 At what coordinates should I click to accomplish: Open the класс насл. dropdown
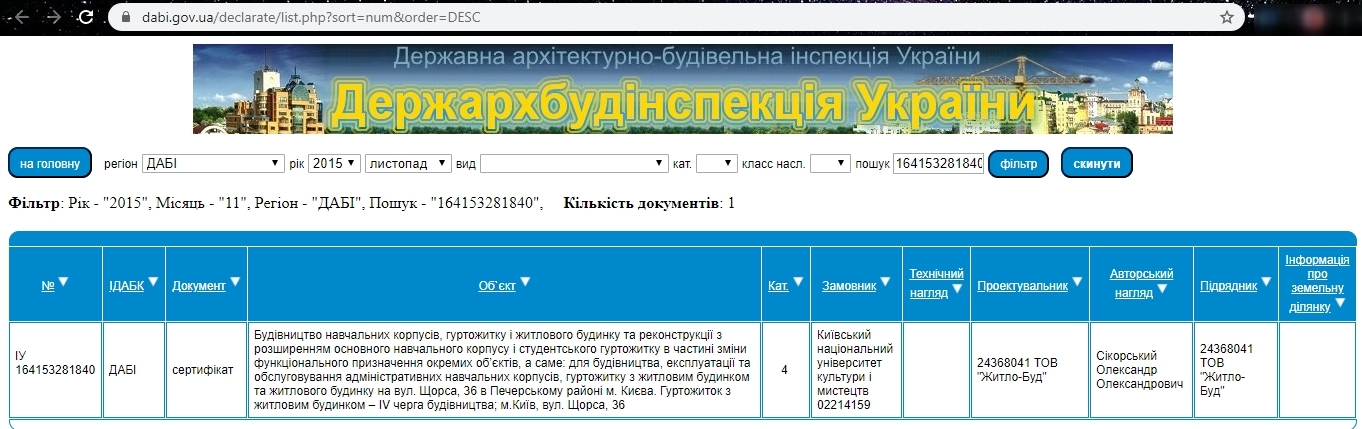click(x=830, y=163)
